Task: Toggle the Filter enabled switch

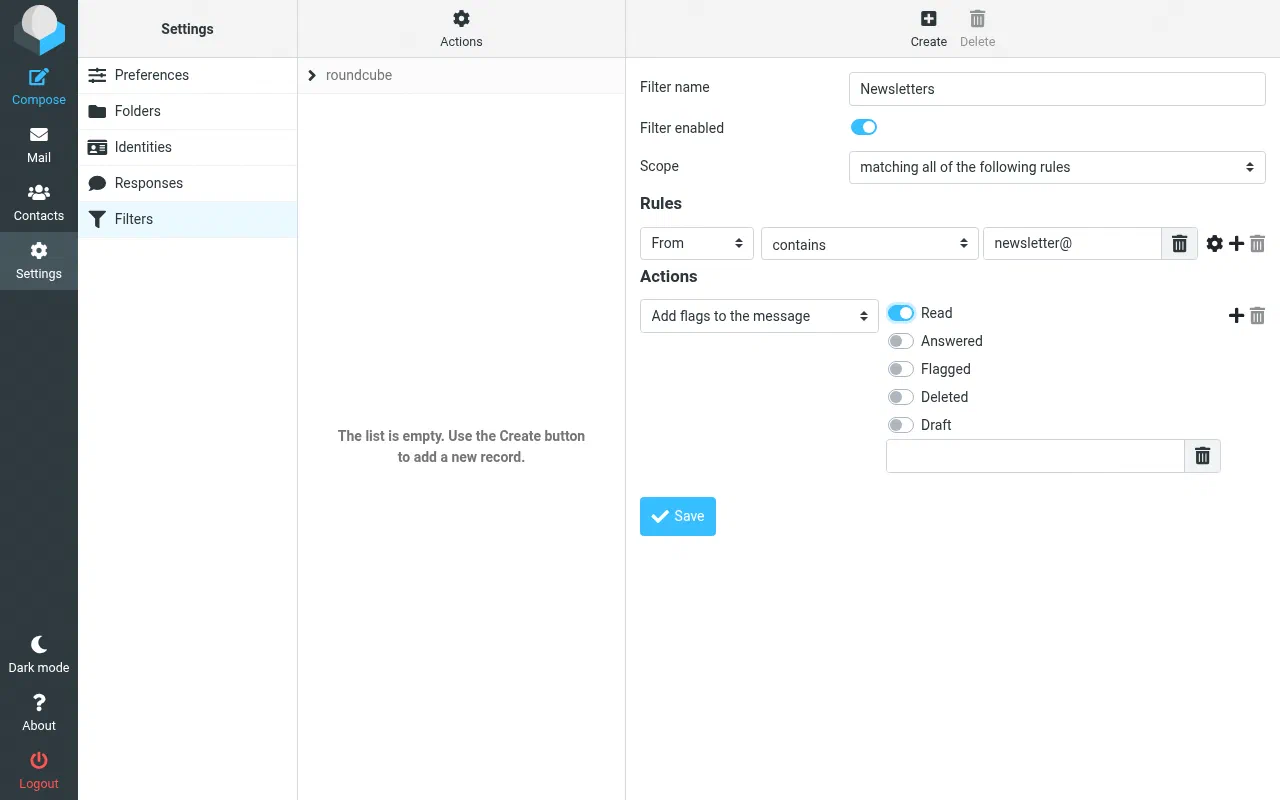Action: click(864, 127)
